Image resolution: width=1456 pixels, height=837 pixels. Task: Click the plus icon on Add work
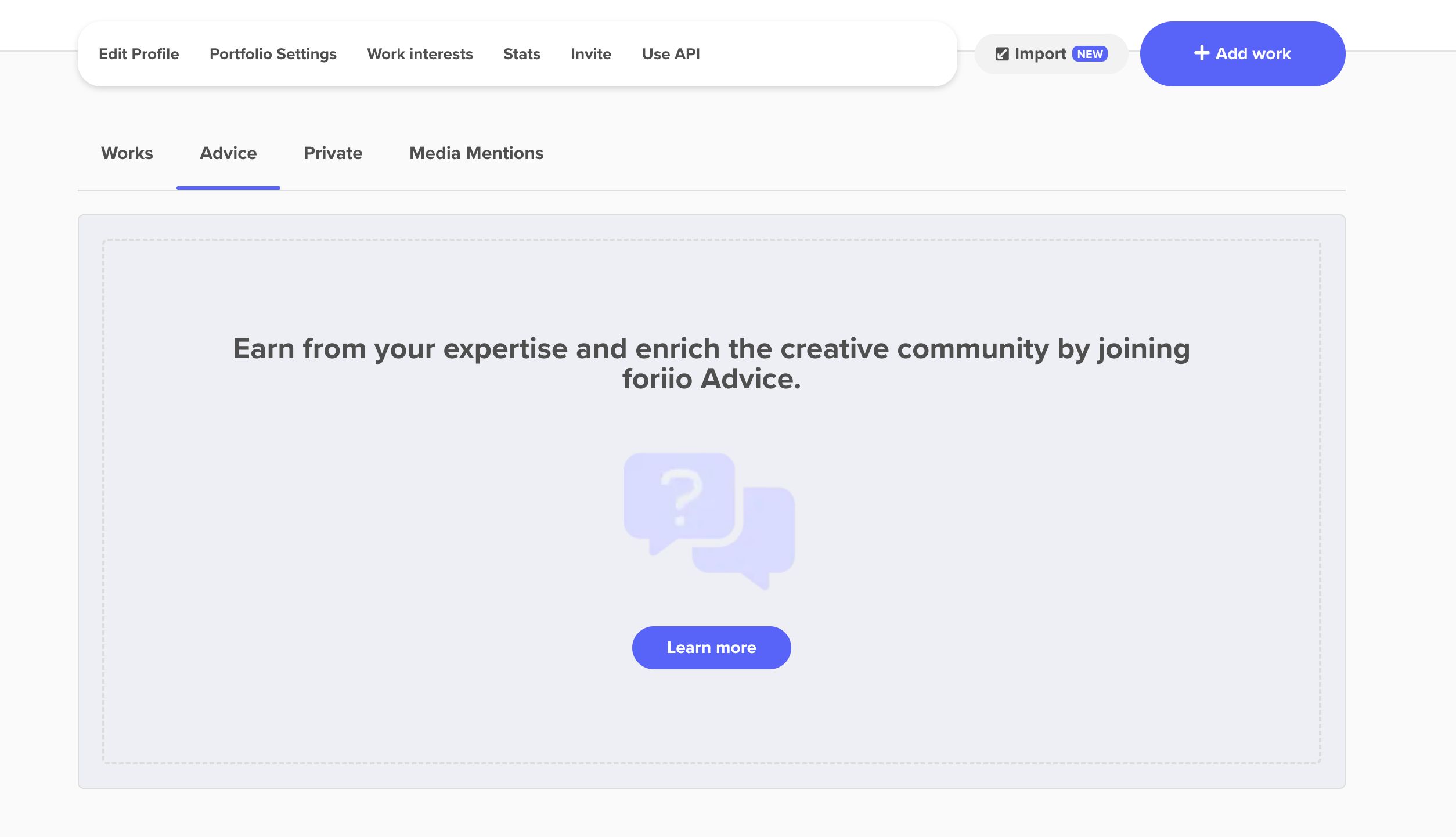tap(1201, 53)
